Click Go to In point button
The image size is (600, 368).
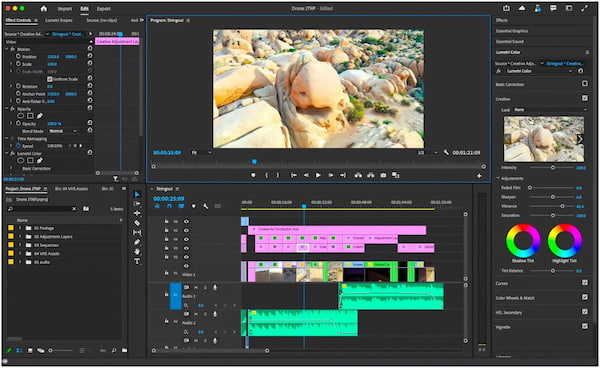pos(294,175)
